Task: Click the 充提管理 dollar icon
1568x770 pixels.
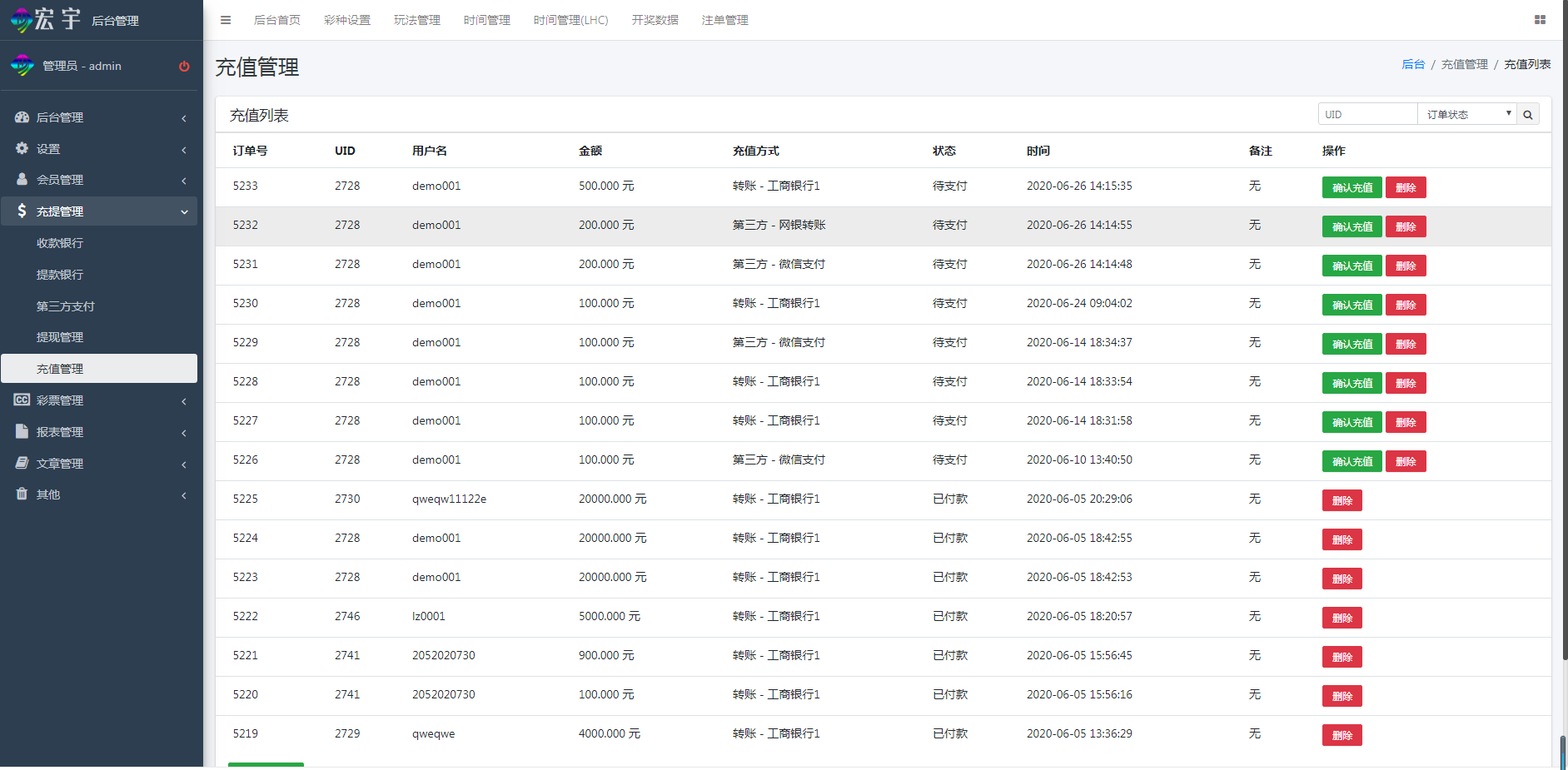Action: pos(22,211)
